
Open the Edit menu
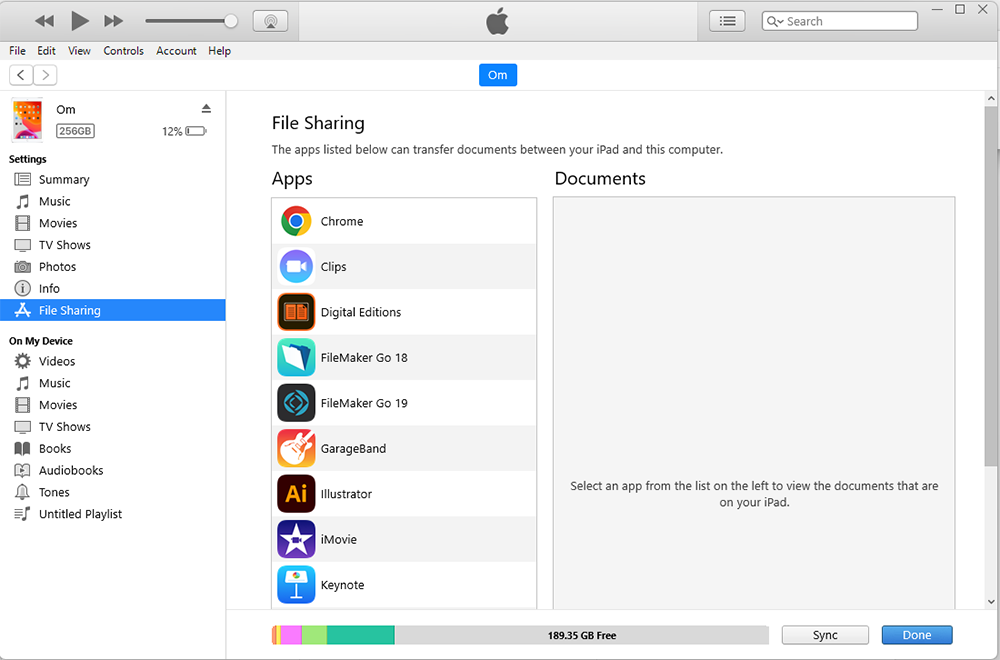pyautogui.click(x=46, y=50)
